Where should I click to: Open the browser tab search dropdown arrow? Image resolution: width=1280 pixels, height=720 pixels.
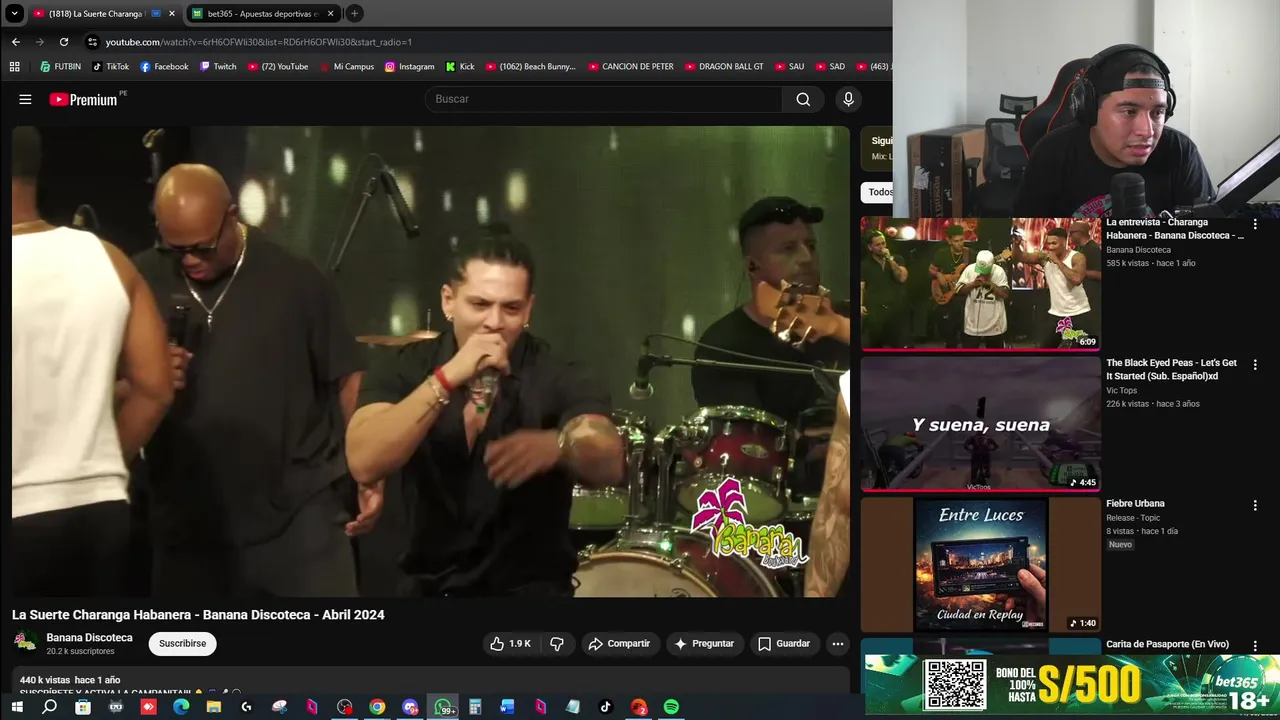coord(14,14)
